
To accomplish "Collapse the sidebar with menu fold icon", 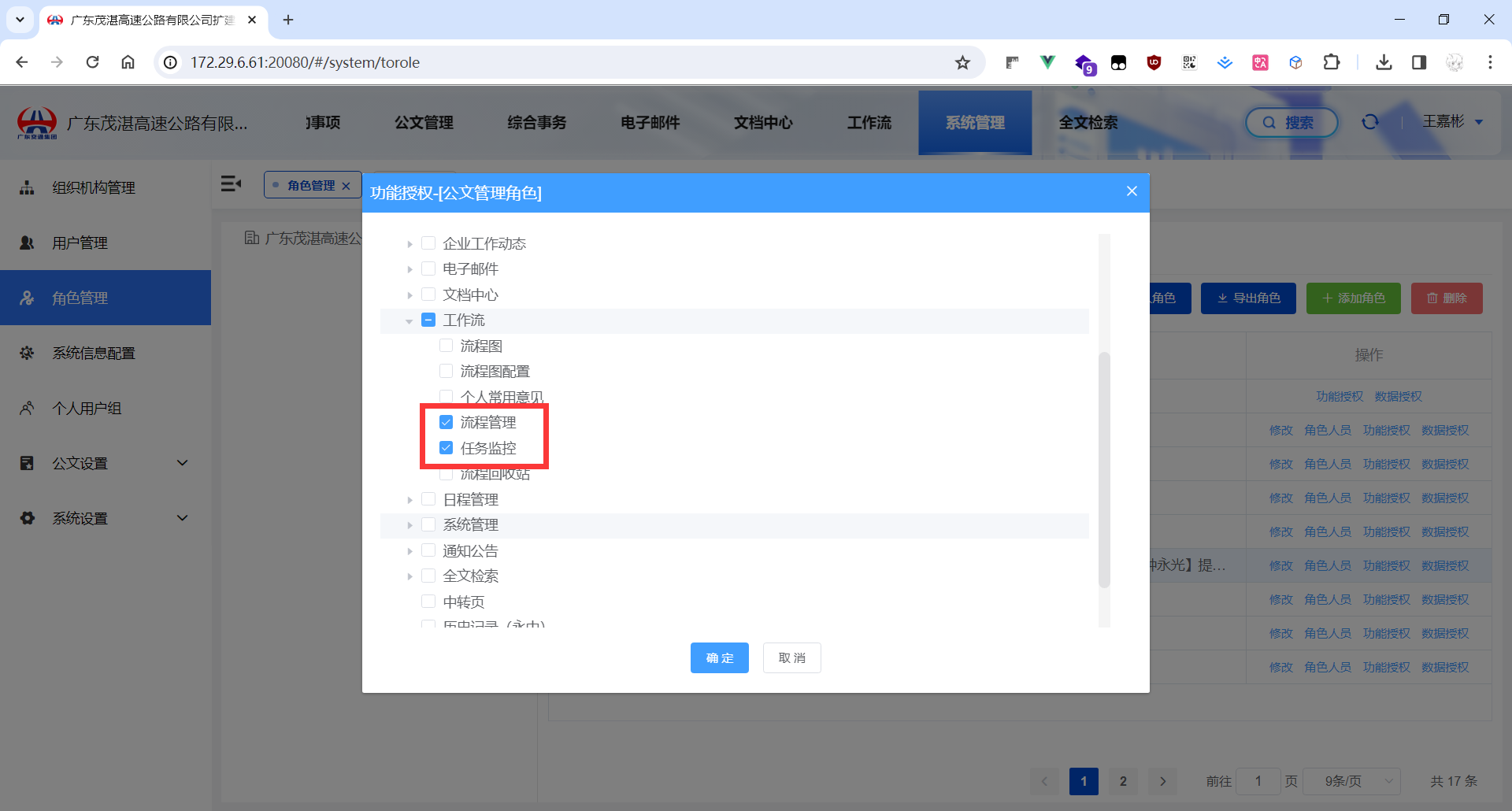I will point(231,184).
